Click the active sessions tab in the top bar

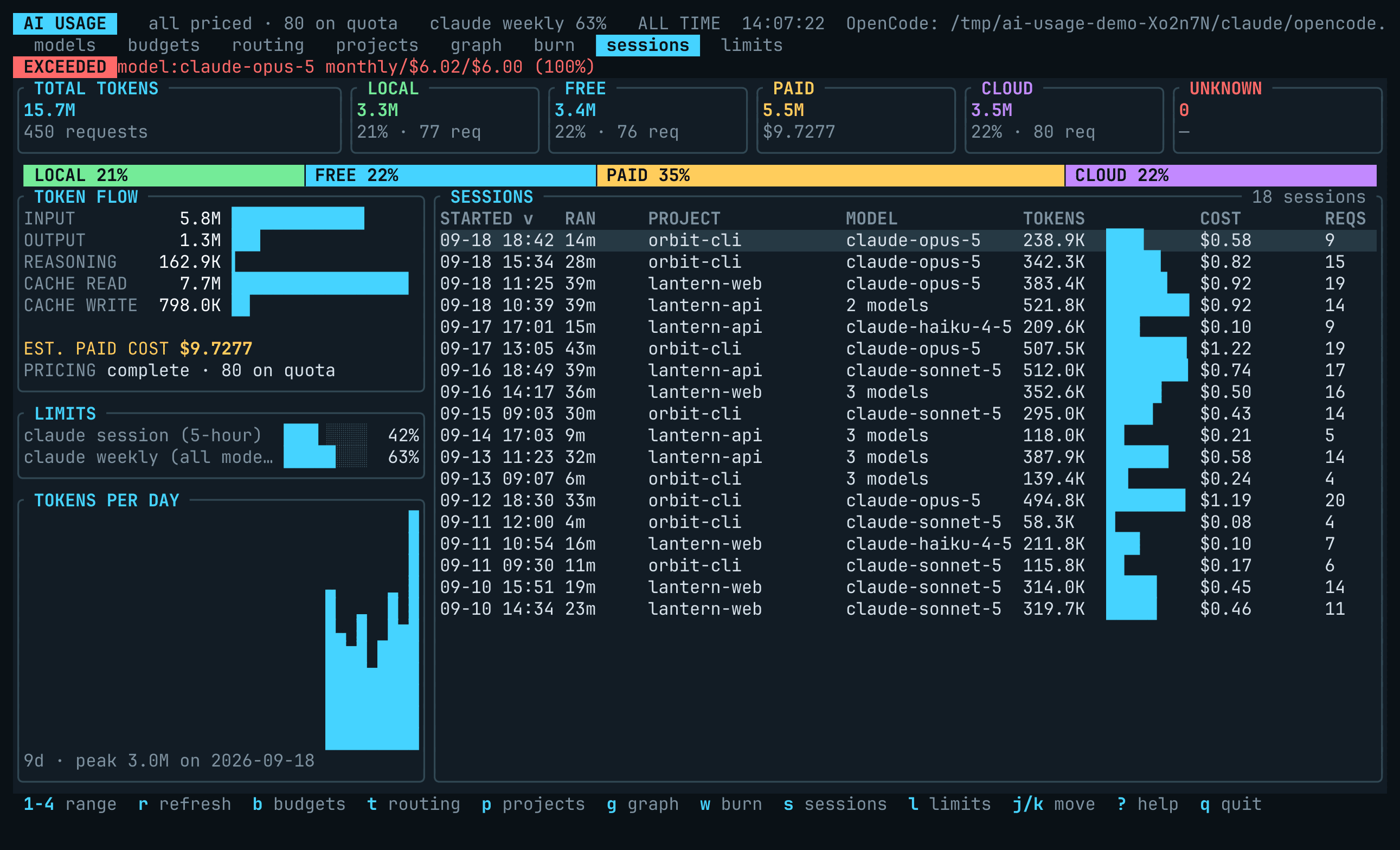point(648,46)
